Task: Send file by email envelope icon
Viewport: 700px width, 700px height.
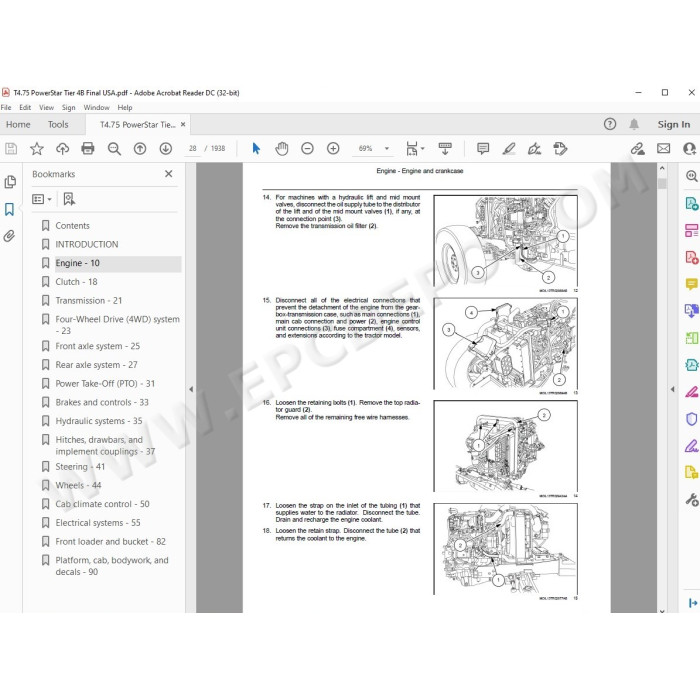Action: click(x=663, y=148)
